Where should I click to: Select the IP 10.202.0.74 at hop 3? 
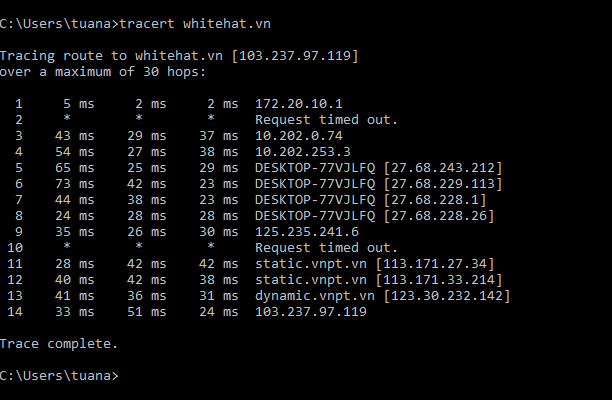pyautogui.click(x=299, y=136)
